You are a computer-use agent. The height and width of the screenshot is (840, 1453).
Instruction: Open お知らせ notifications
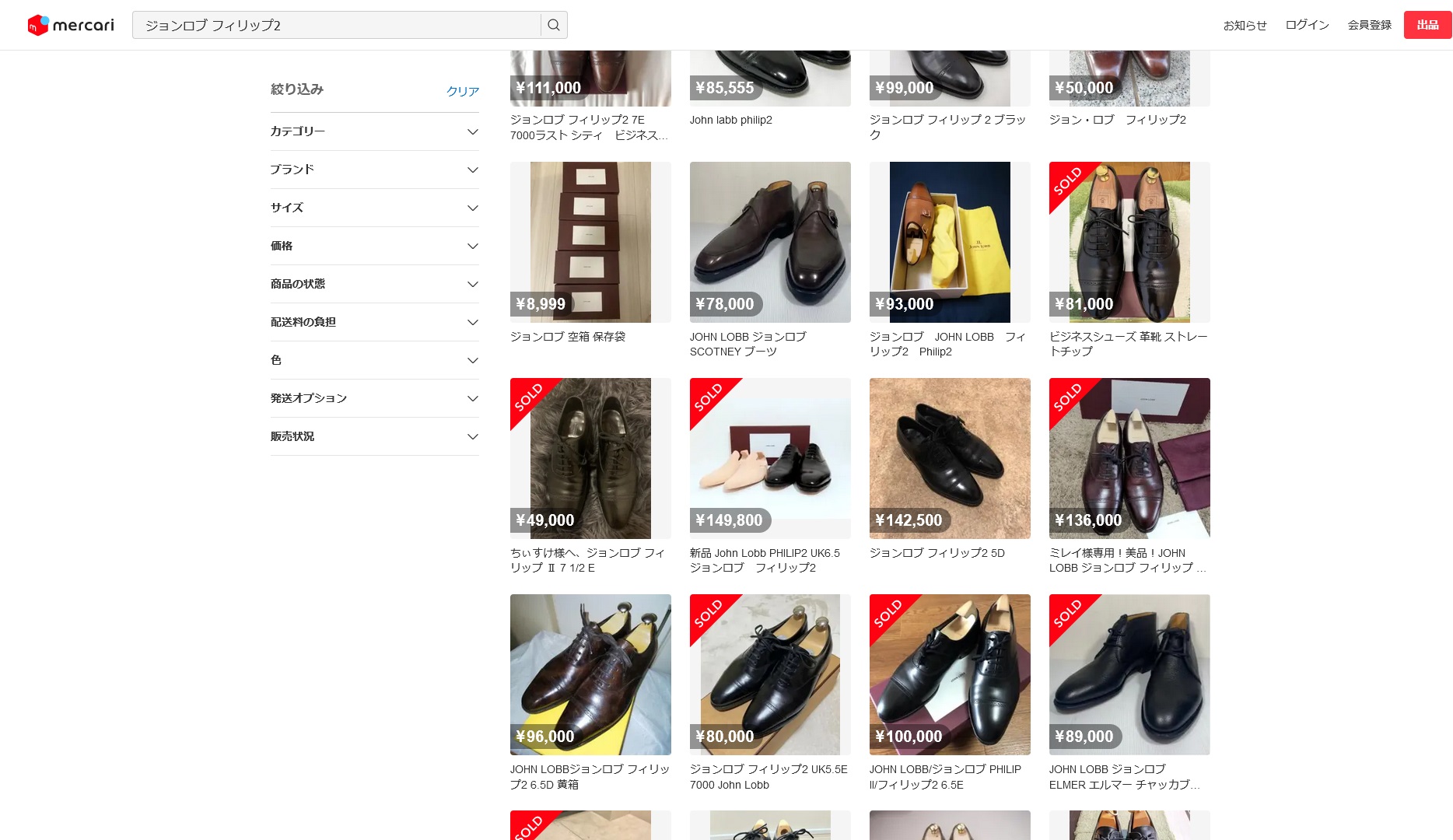click(x=1245, y=25)
